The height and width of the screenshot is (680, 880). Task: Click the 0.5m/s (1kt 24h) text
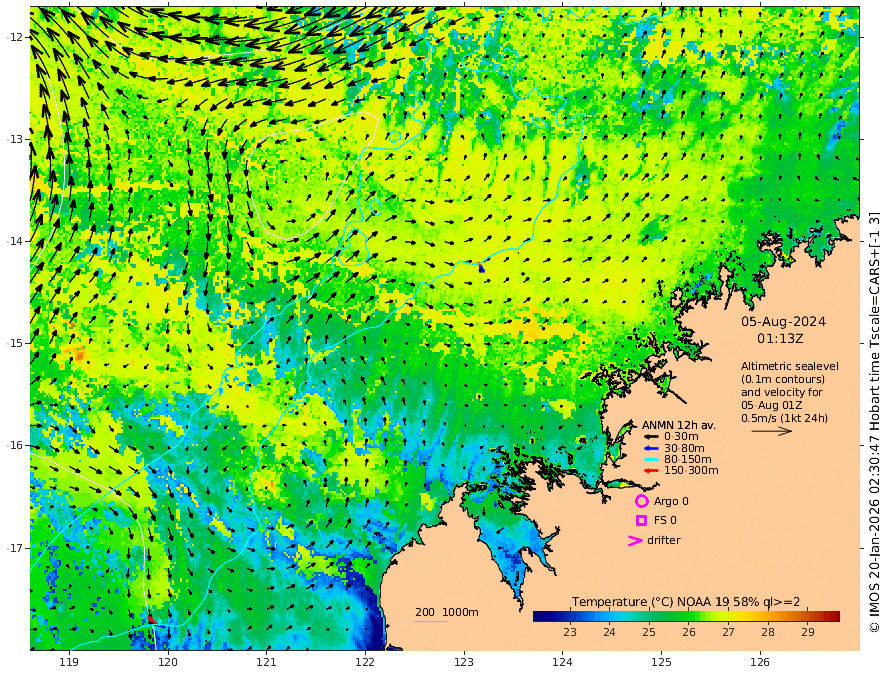tap(784, 418)
